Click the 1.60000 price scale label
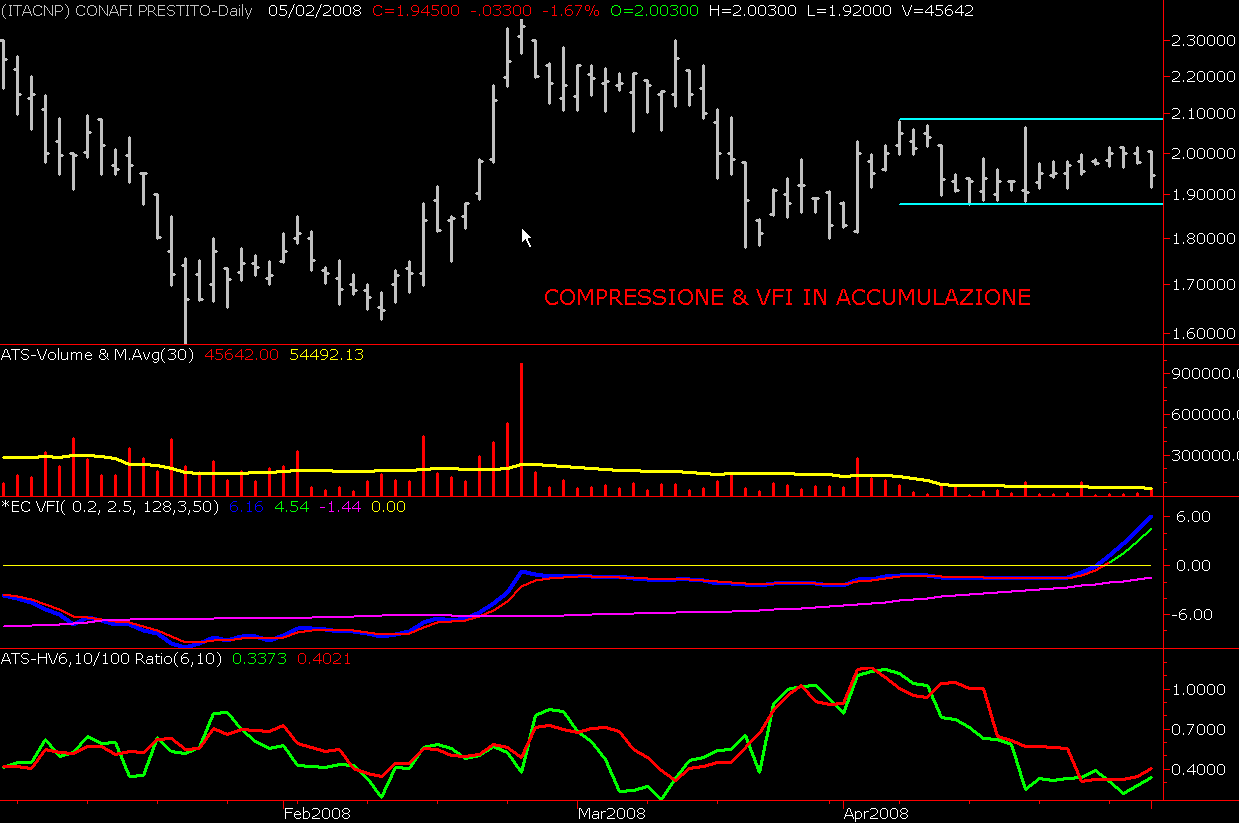1239x823 pixels. [x=1201, y=333]
